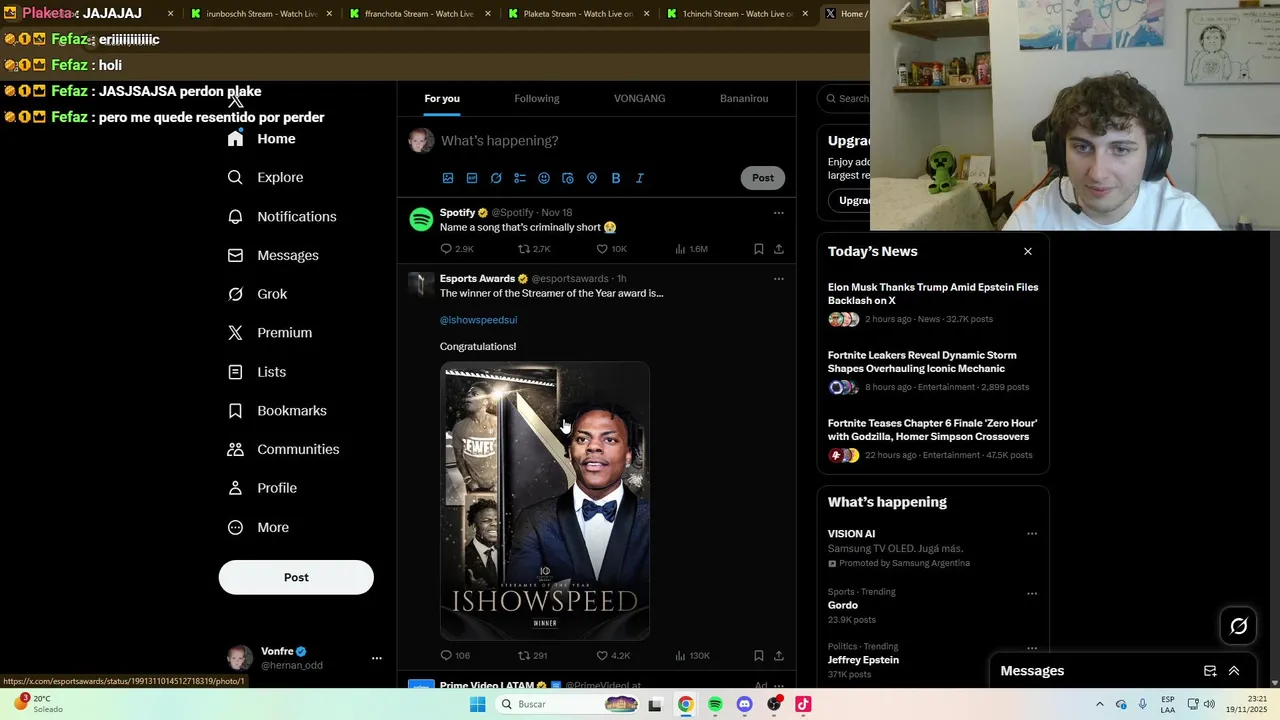Repost the Esports Awards post
The width and height of the screenshot is (1280, 720).
(532, 656)
